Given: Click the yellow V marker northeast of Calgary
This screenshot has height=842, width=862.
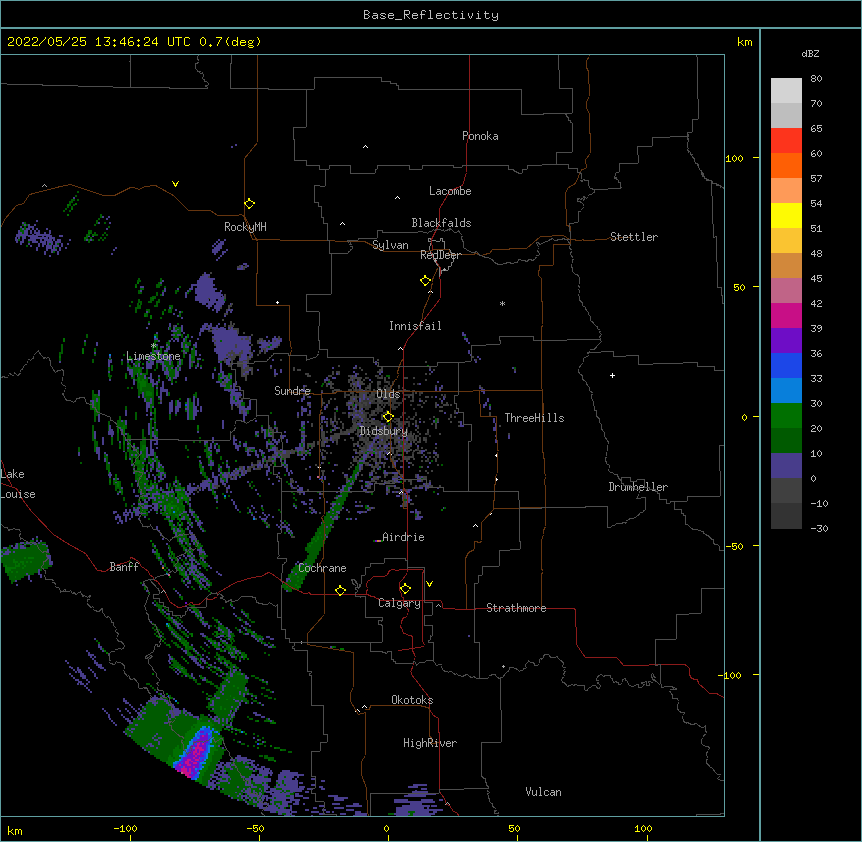Looking at the screenshot, I should [429, 584].
